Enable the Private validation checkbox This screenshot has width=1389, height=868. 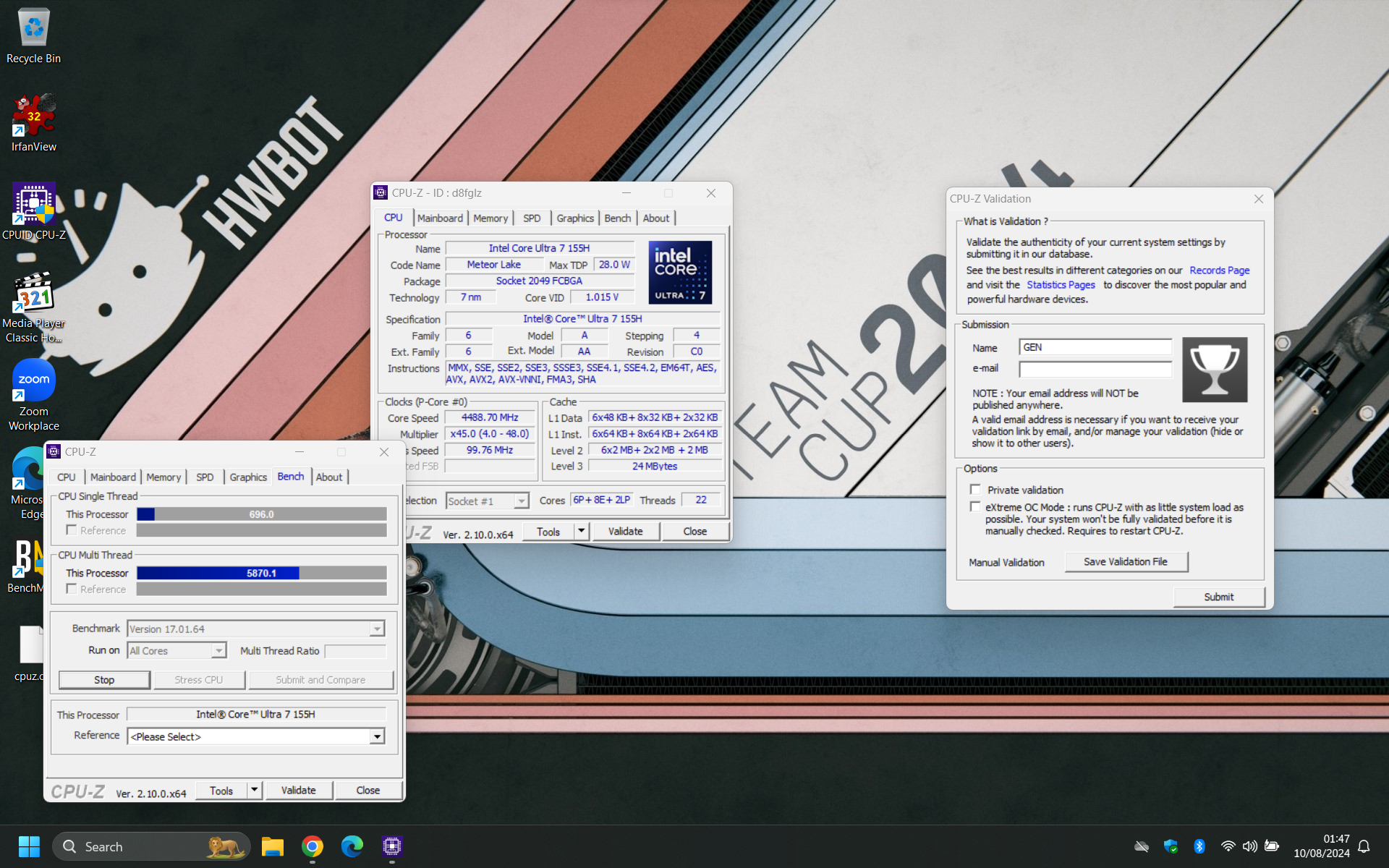click(x=975, y=490)
